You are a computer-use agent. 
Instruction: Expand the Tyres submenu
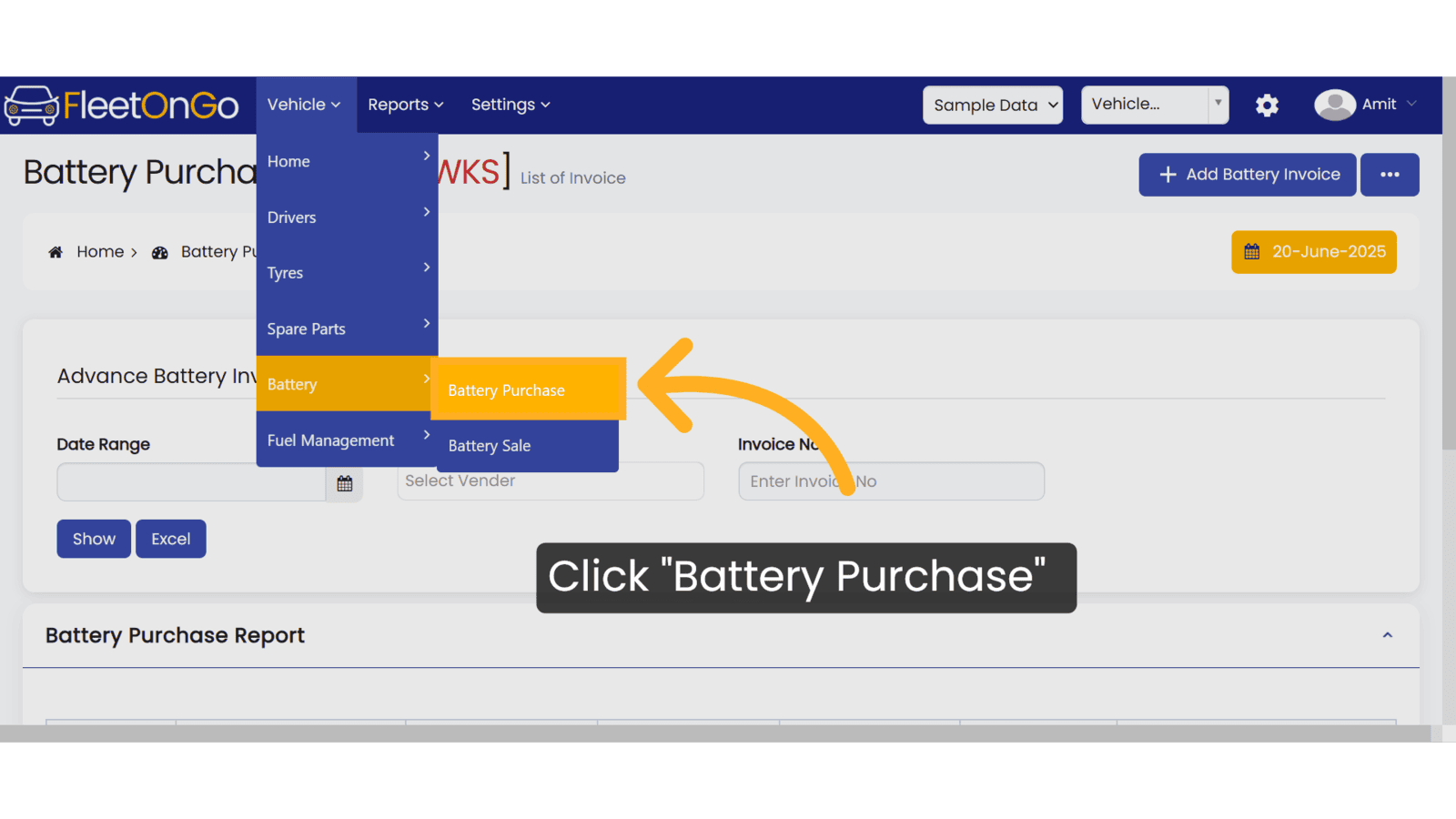click(347, 273)
